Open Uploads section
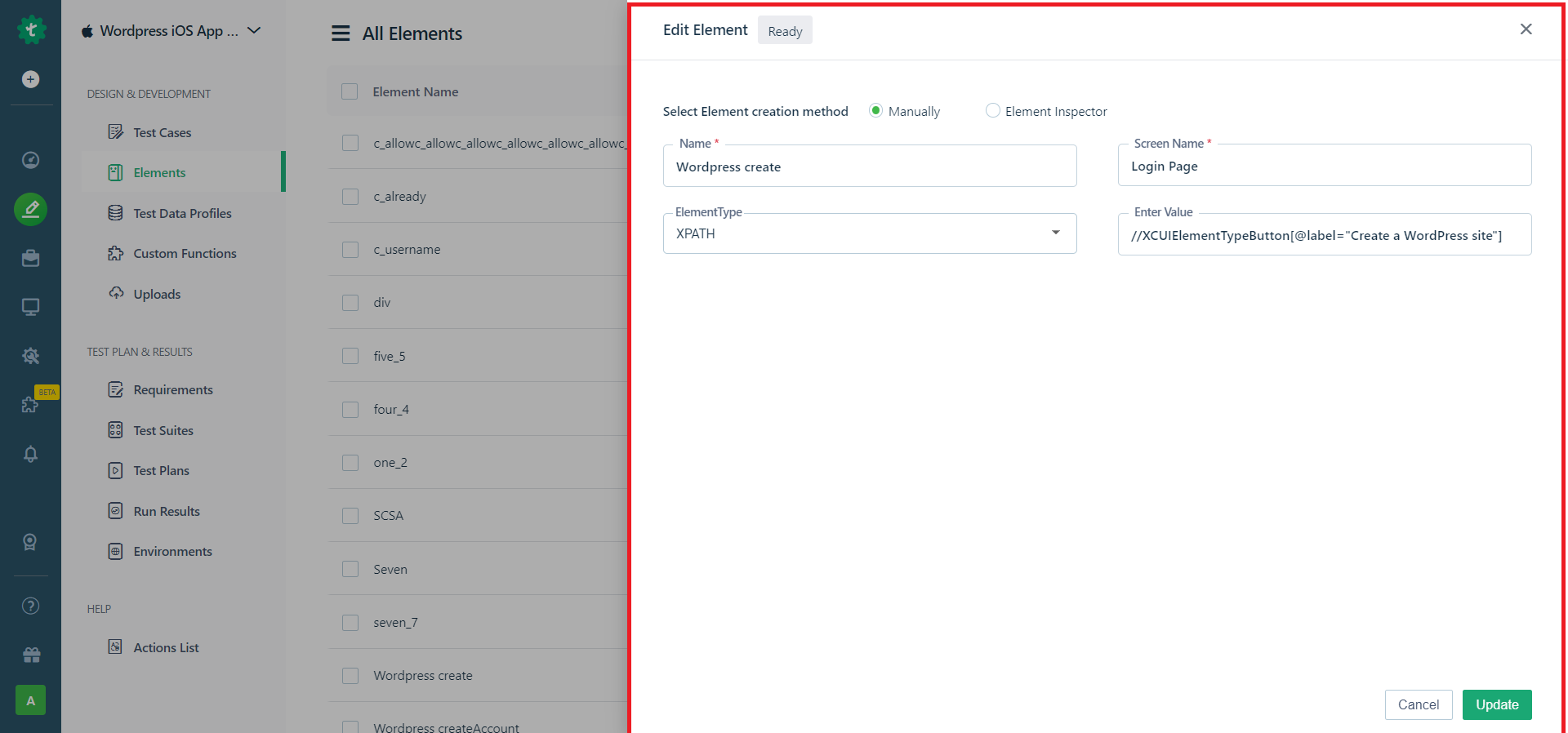The image size is (1568, 733). [x=157, y=294]
